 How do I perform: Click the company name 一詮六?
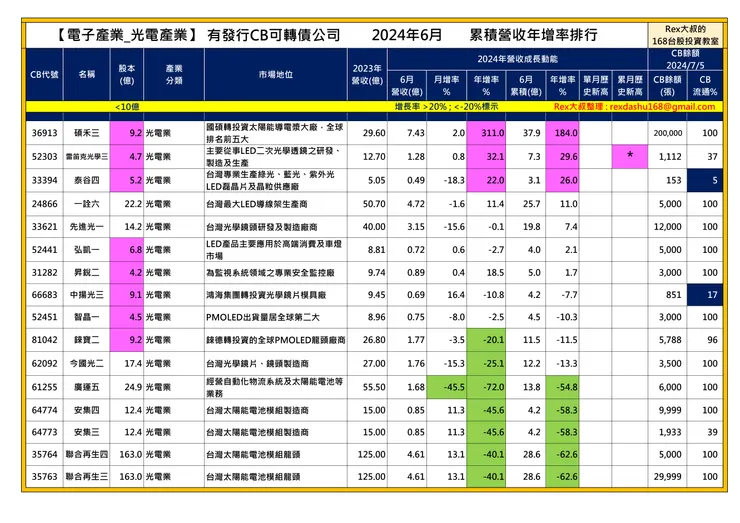[87, 204]
